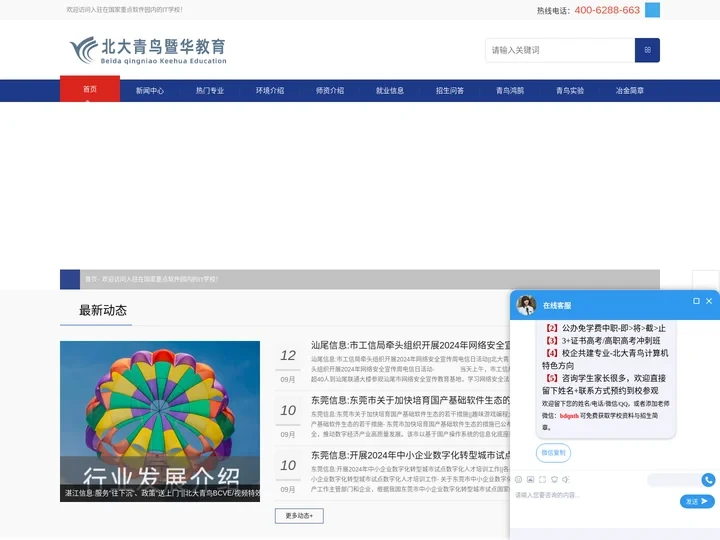Click the 微信复制 button in chat
Image resolution: width=720 pixels, height=540 pixels.
[x=553, y=453]
